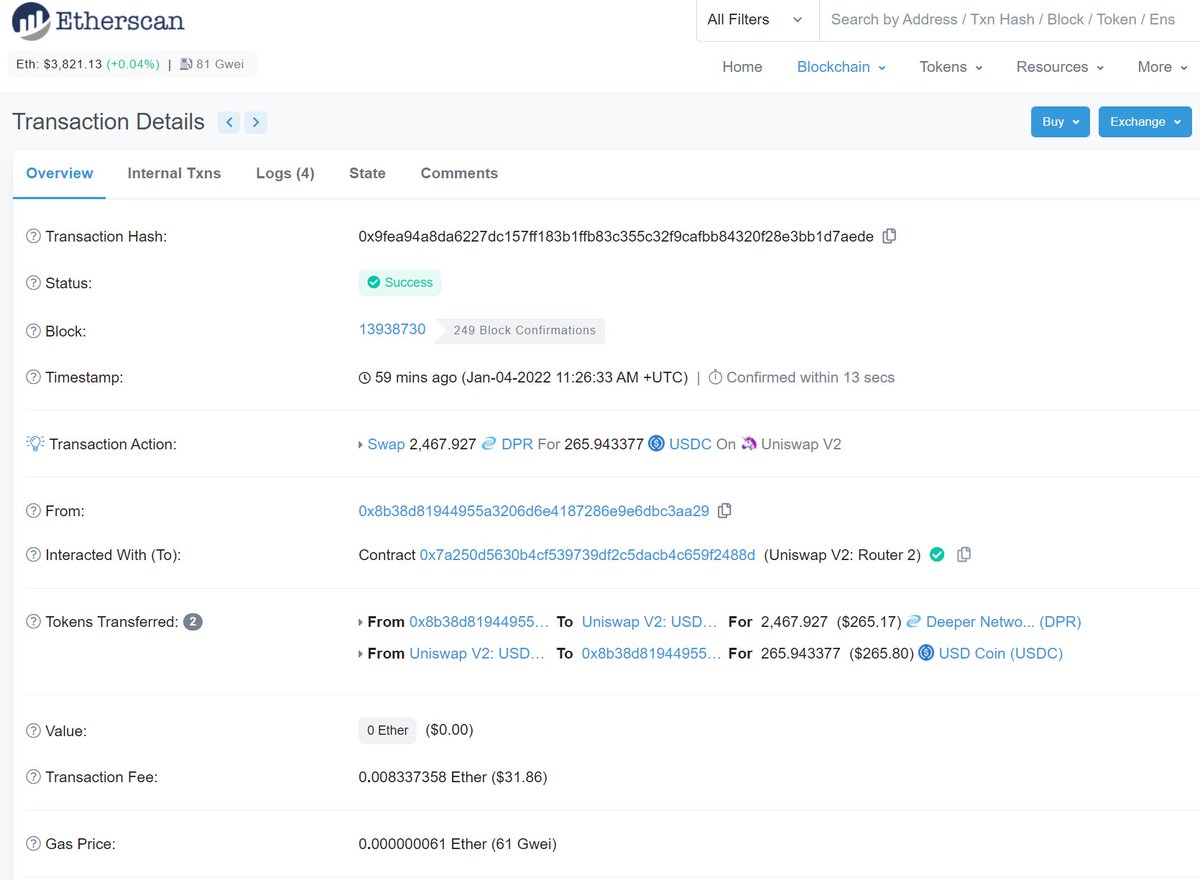Click the search by address input field
The image size is (1200, 880).
(x=1009, y=20)
